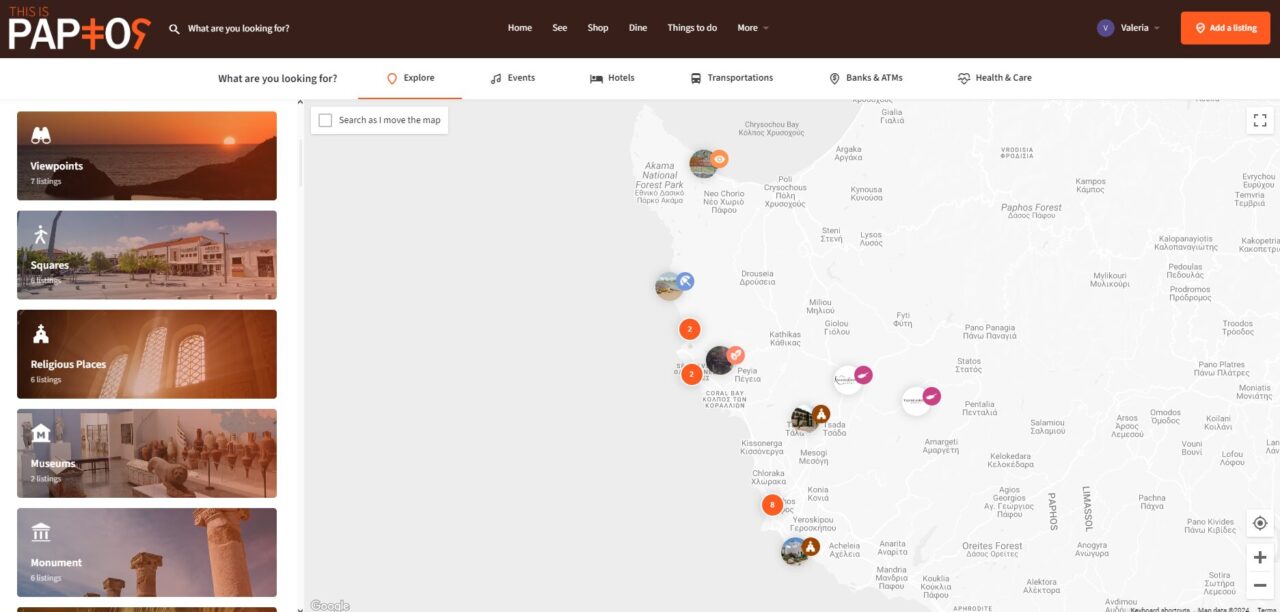Open cluster marker 2 near Coral Bay
This screenshot has width=1280, height=612.
click(x=691, y=375)
